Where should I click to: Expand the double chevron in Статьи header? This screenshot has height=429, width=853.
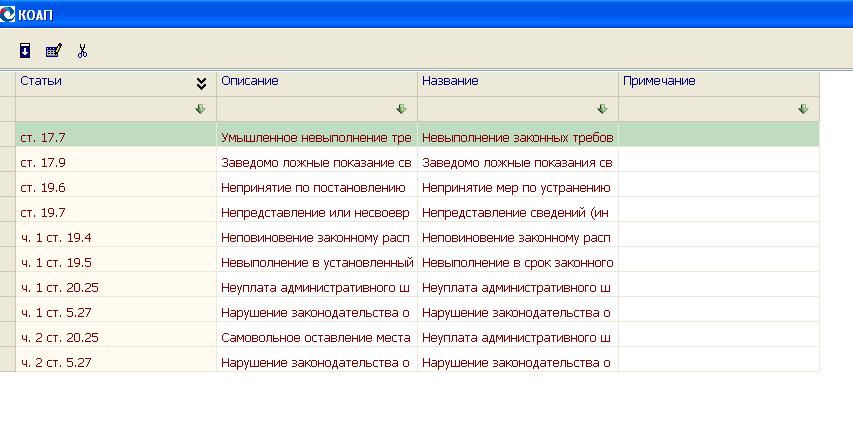tap(201, 83)
